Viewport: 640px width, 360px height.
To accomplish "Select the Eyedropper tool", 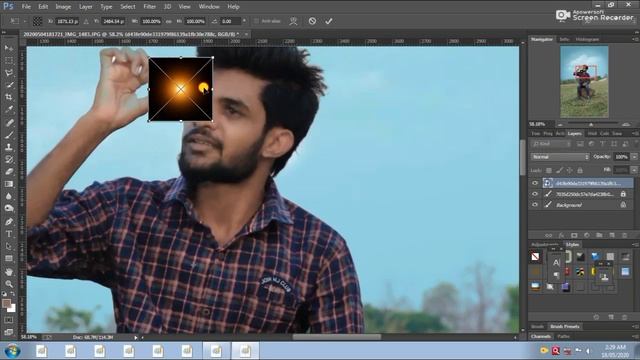I will pyautogui.click(x=9, y=109).
